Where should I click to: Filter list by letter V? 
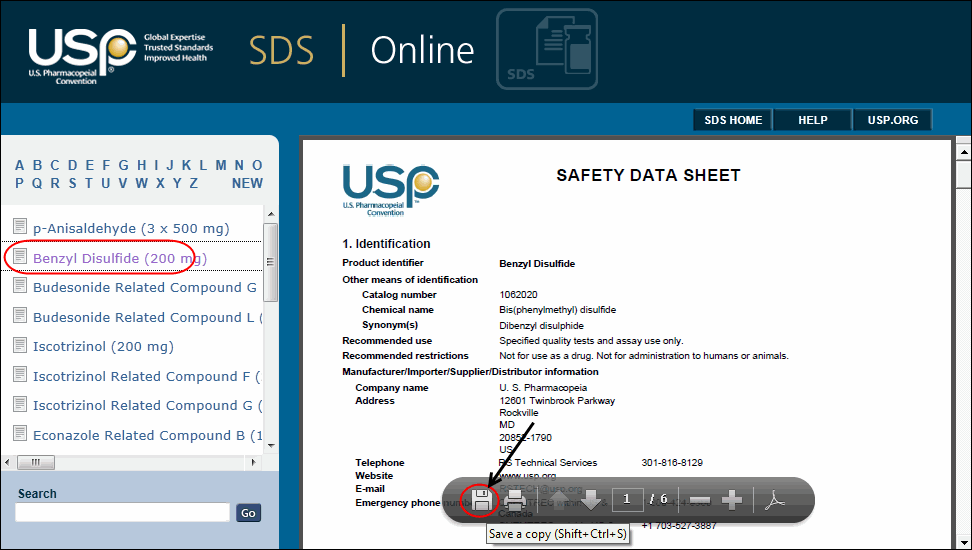123,184
